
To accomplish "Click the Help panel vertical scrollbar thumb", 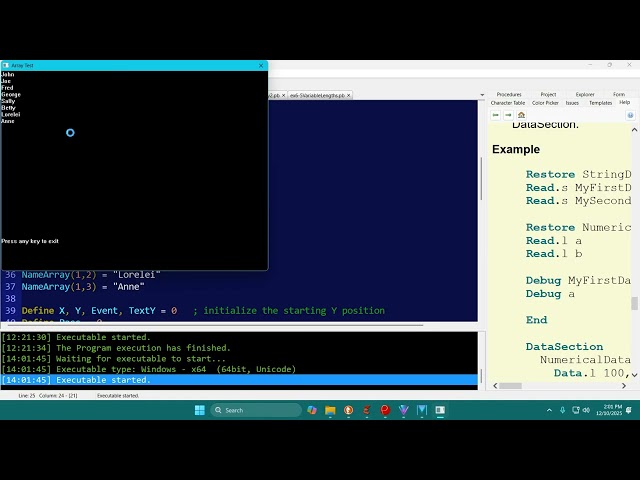I will [634, 304].
